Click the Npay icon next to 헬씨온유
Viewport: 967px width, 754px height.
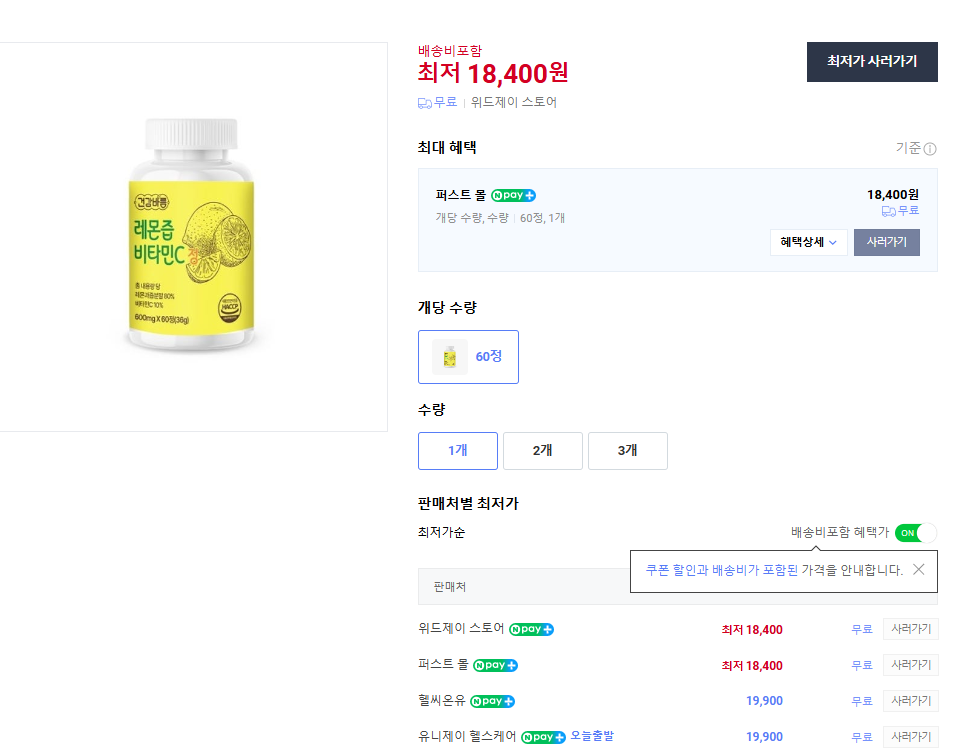[492, 701]
